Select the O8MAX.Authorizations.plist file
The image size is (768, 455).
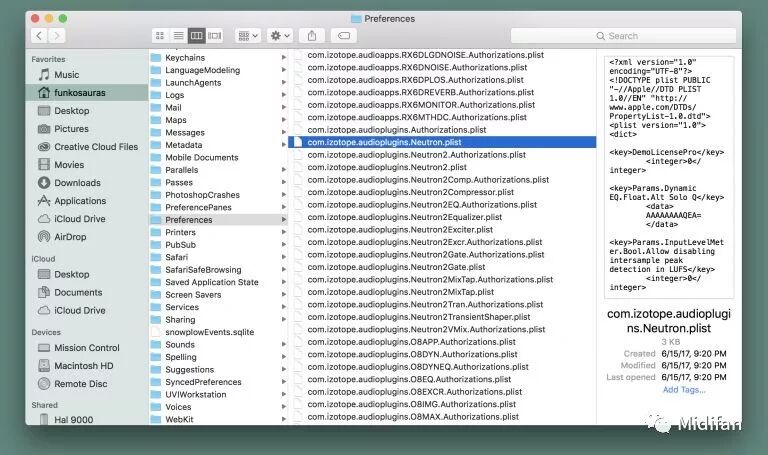click(442, 417)
